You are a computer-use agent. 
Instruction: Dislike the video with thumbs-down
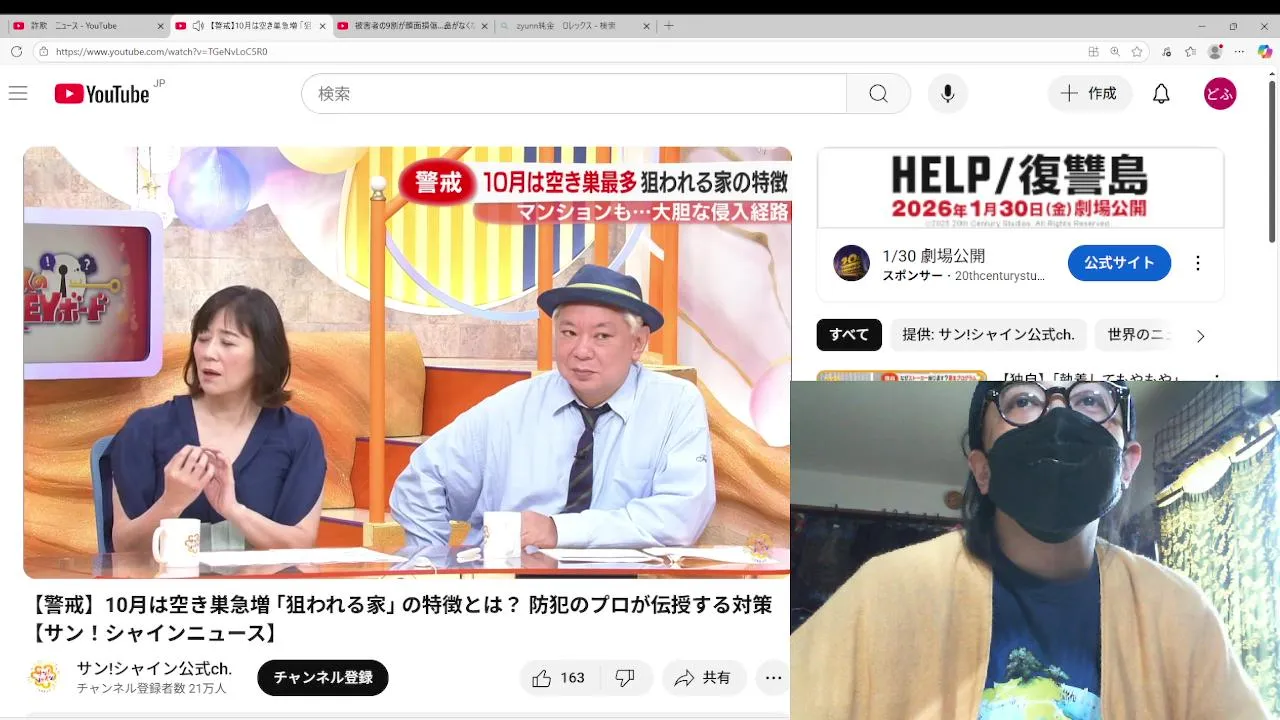coord(625,678)
